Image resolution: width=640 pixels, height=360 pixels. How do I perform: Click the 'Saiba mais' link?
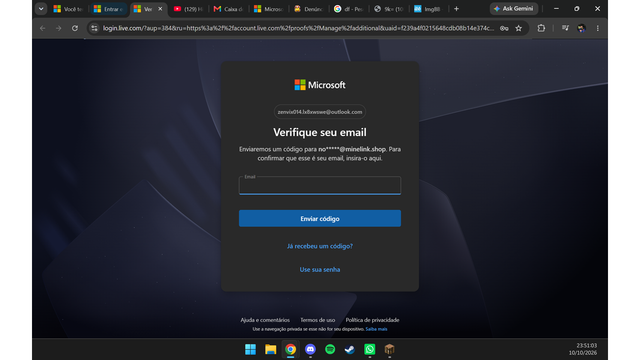376,329
